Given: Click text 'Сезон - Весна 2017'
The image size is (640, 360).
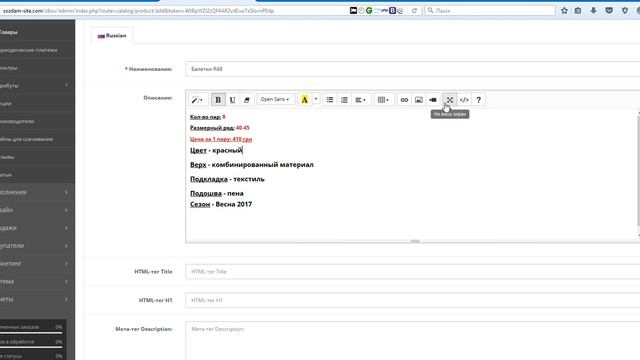Looking at the screenshot, I should click(x=221, y=204).
